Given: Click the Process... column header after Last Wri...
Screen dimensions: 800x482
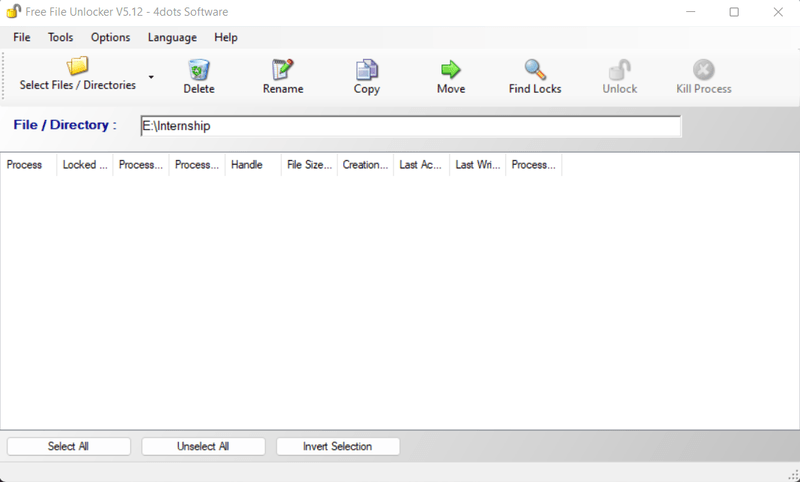Looking at the screenshot, I should click(534, 165).
